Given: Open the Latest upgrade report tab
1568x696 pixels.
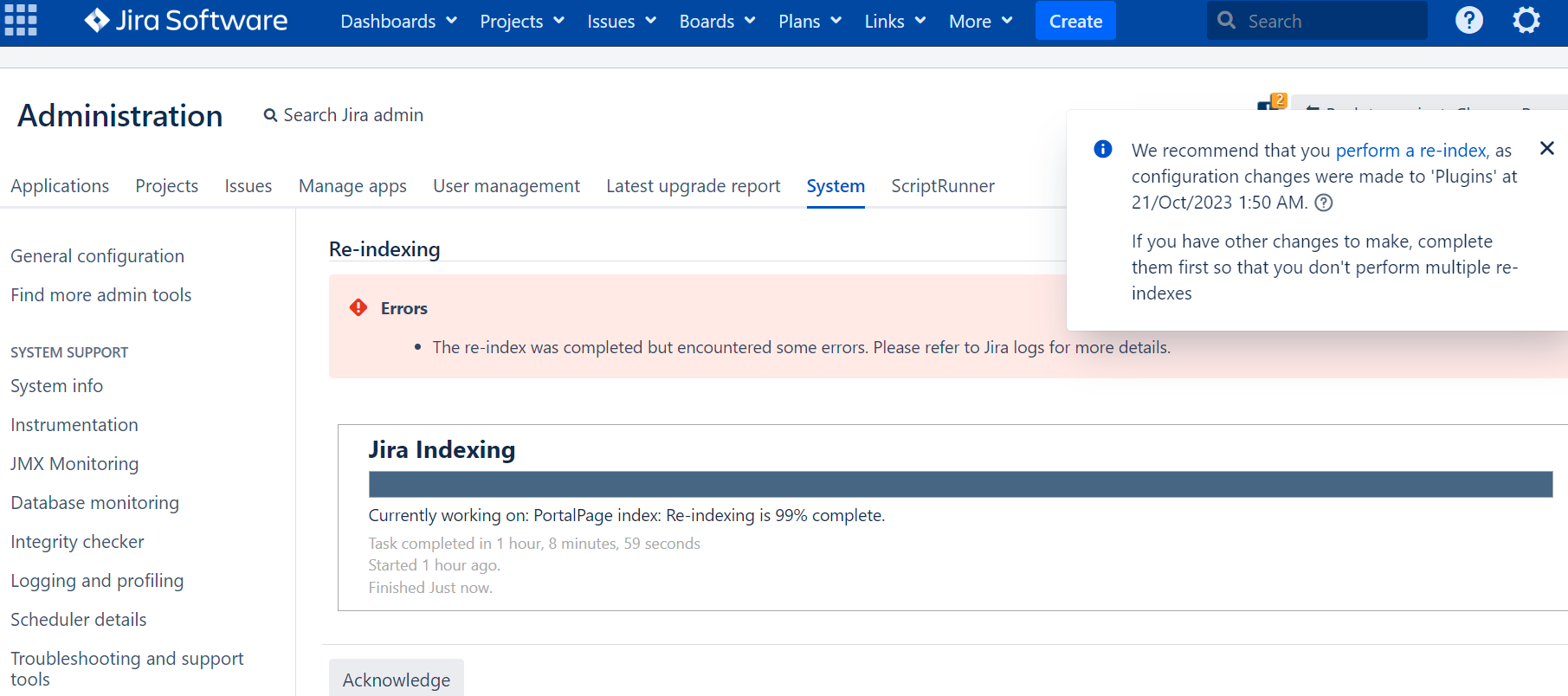Looking at the screenshot, I should [693, 186].
